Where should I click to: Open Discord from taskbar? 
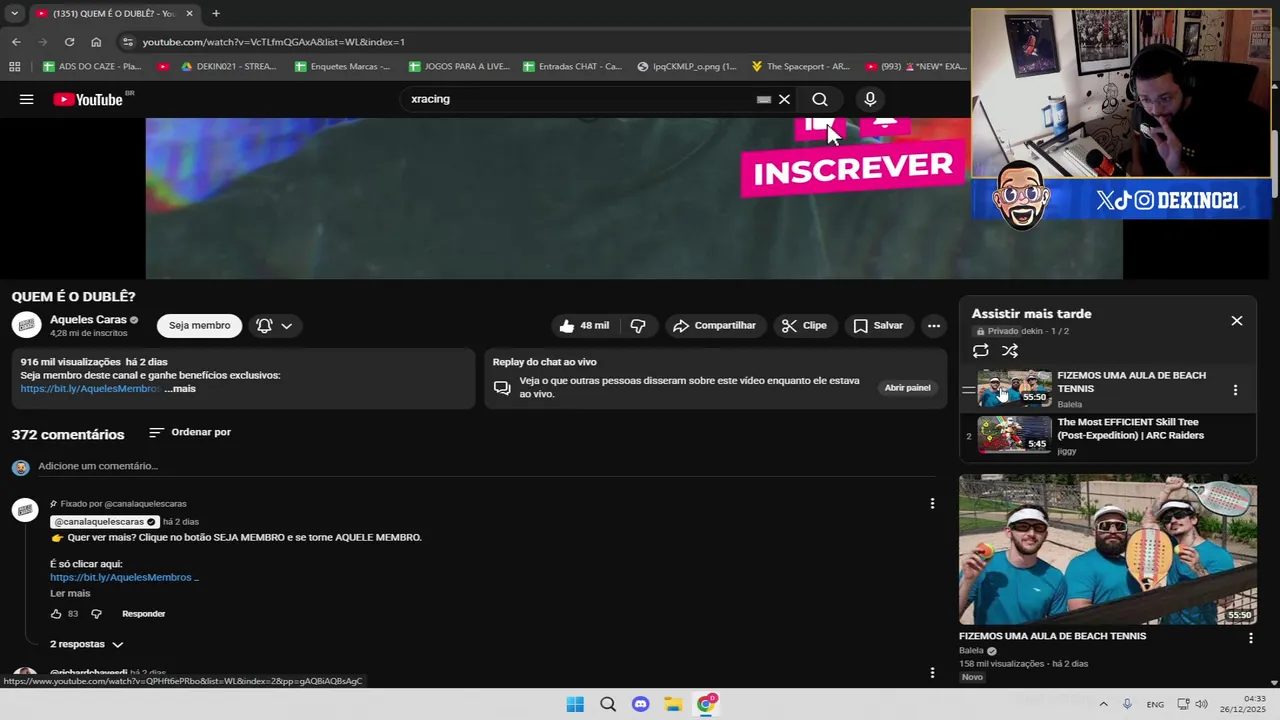pyautogui.click(x=641, y=704)
